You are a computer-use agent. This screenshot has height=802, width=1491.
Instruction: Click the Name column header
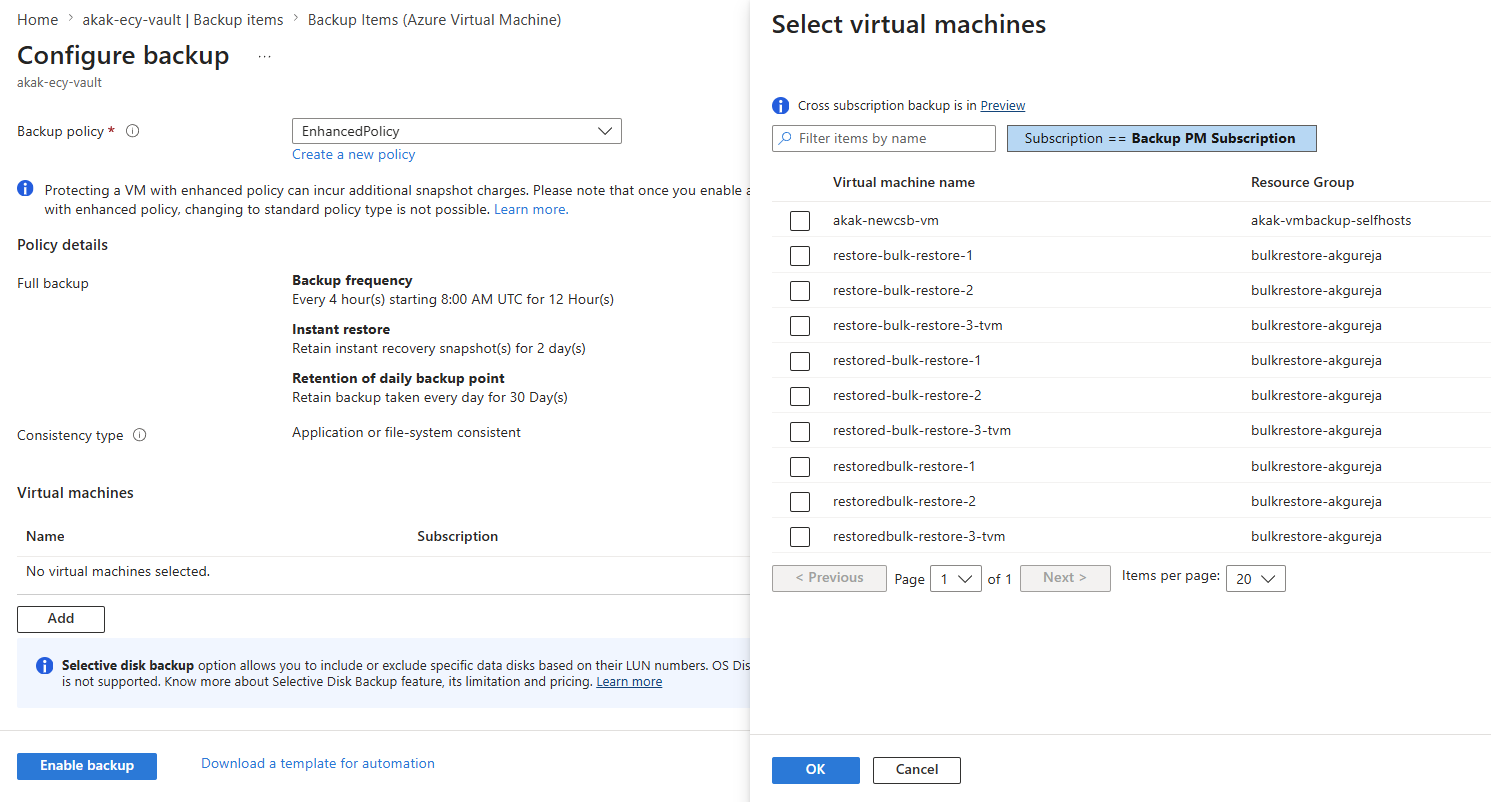click(45, 536)
